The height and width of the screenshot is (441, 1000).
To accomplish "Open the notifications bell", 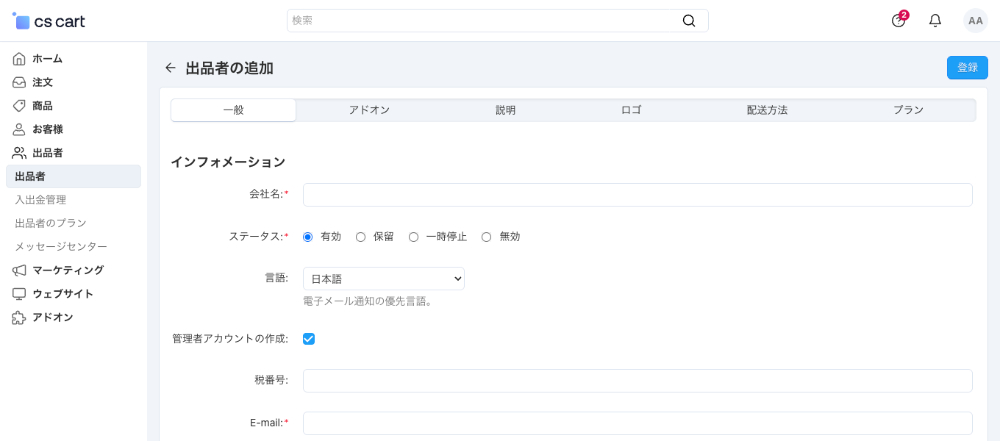I will point(935,20).
